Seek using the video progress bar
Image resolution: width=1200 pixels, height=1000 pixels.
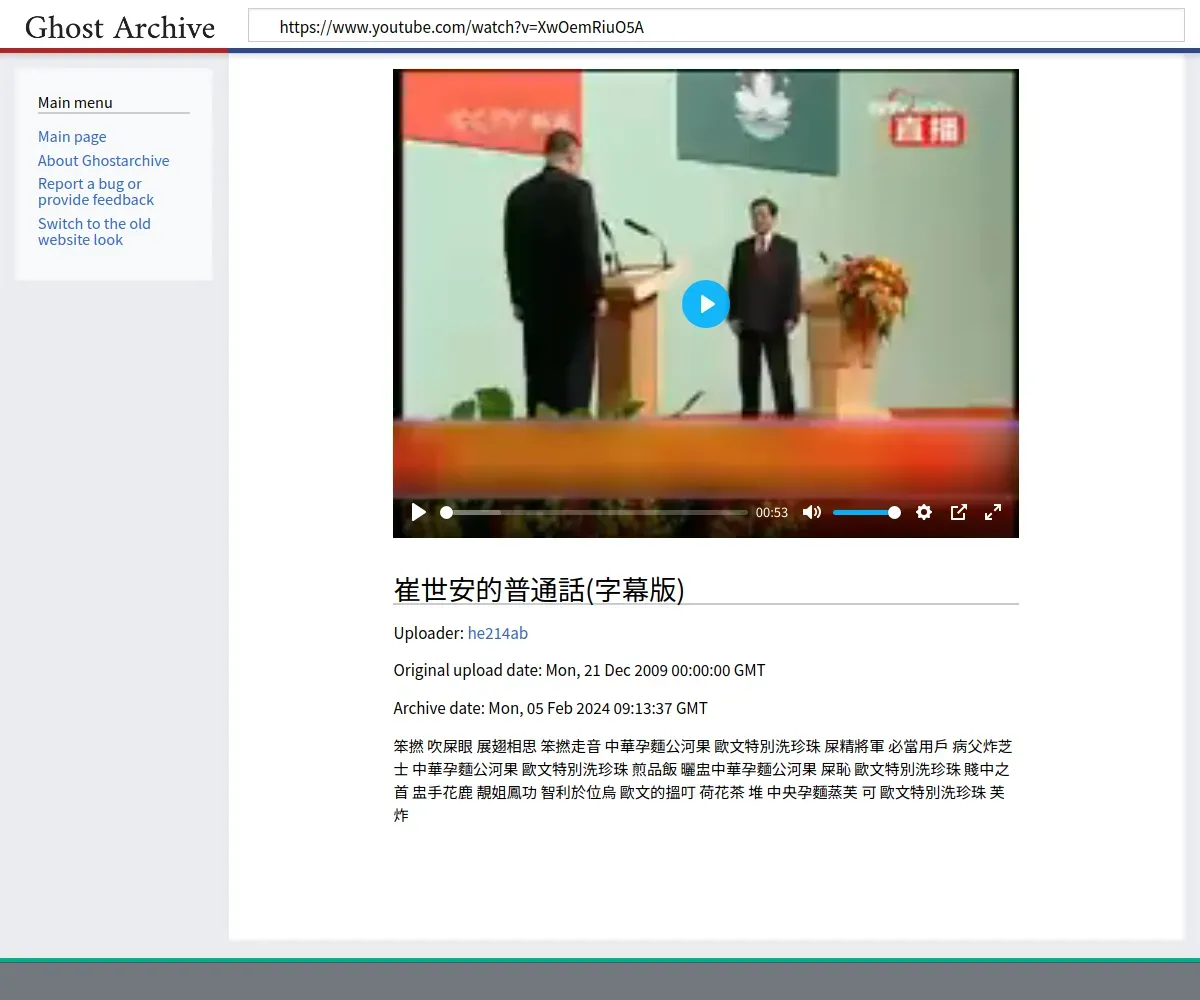pyautogui.click(x=594, y=512)
